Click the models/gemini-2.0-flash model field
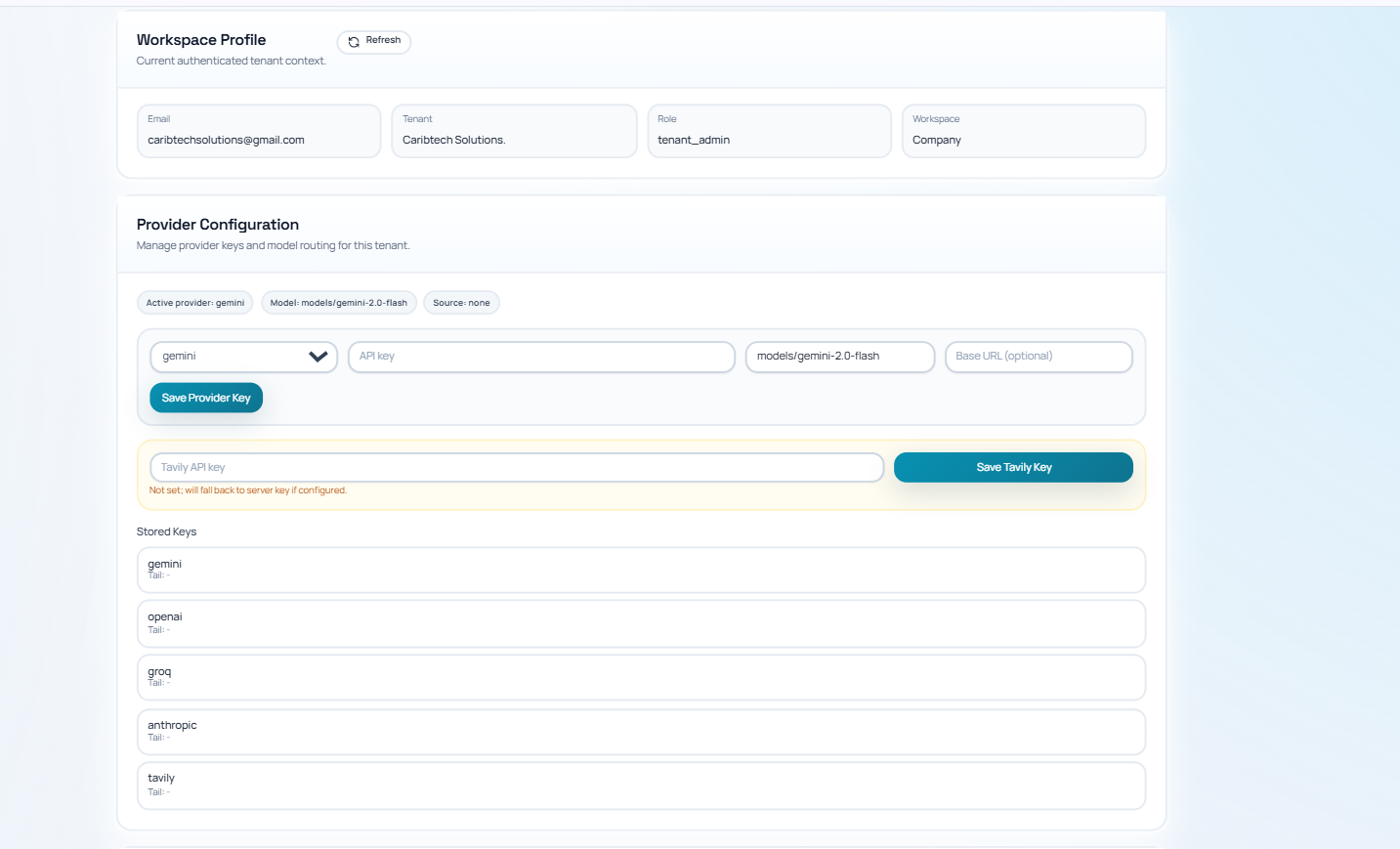Image resolution: width=1400 pixels, height=849 pixels. [840, 357]
